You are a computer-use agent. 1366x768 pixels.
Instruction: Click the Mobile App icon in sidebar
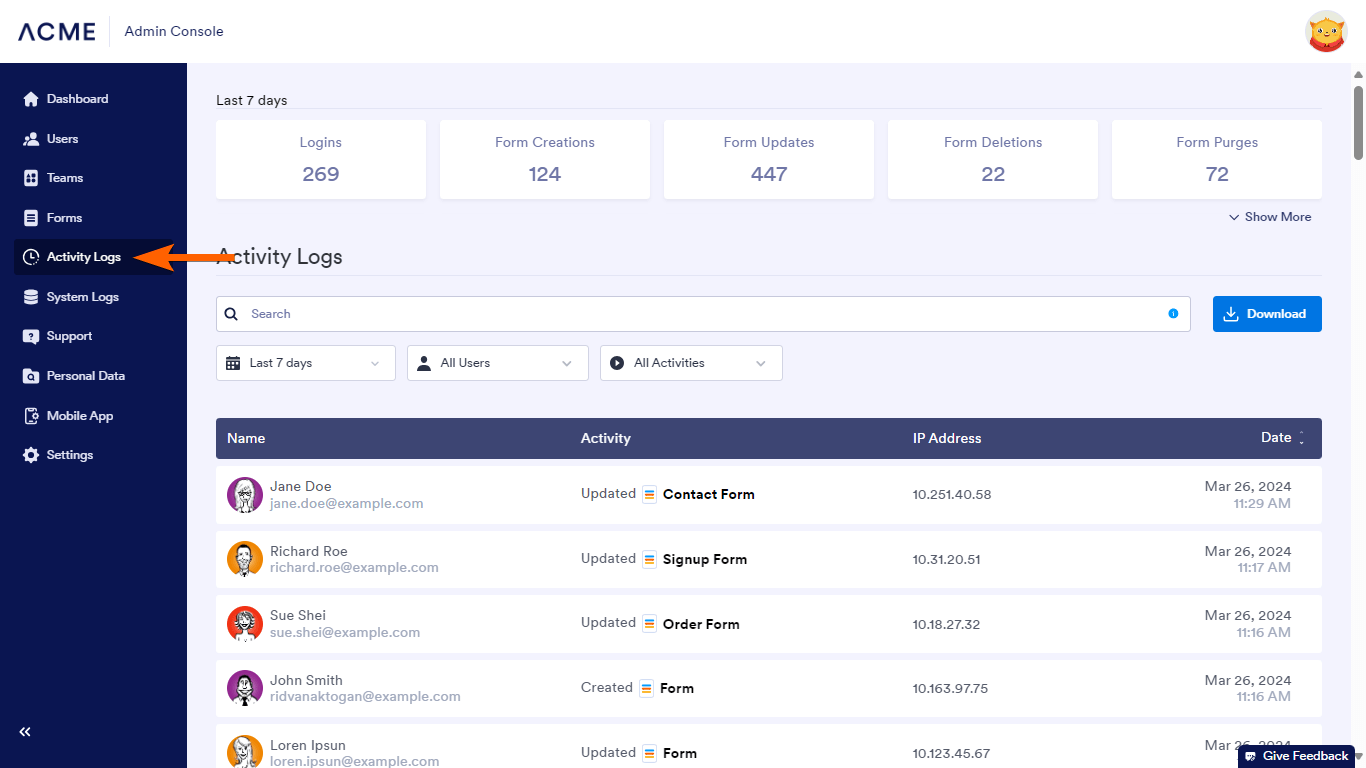31,416
